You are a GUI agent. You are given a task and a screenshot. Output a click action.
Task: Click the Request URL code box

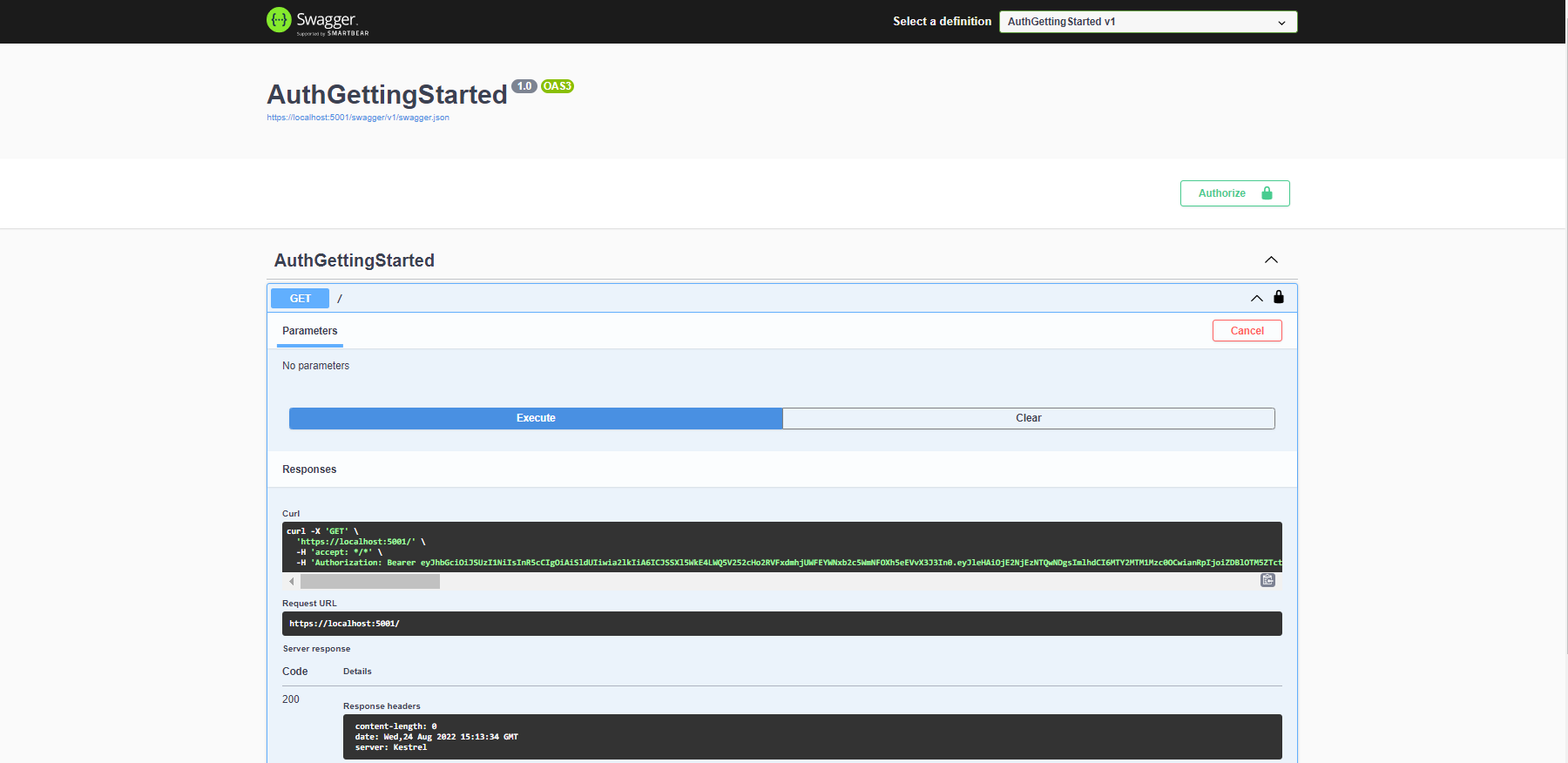pyautogui.click(x=782, y=624)
